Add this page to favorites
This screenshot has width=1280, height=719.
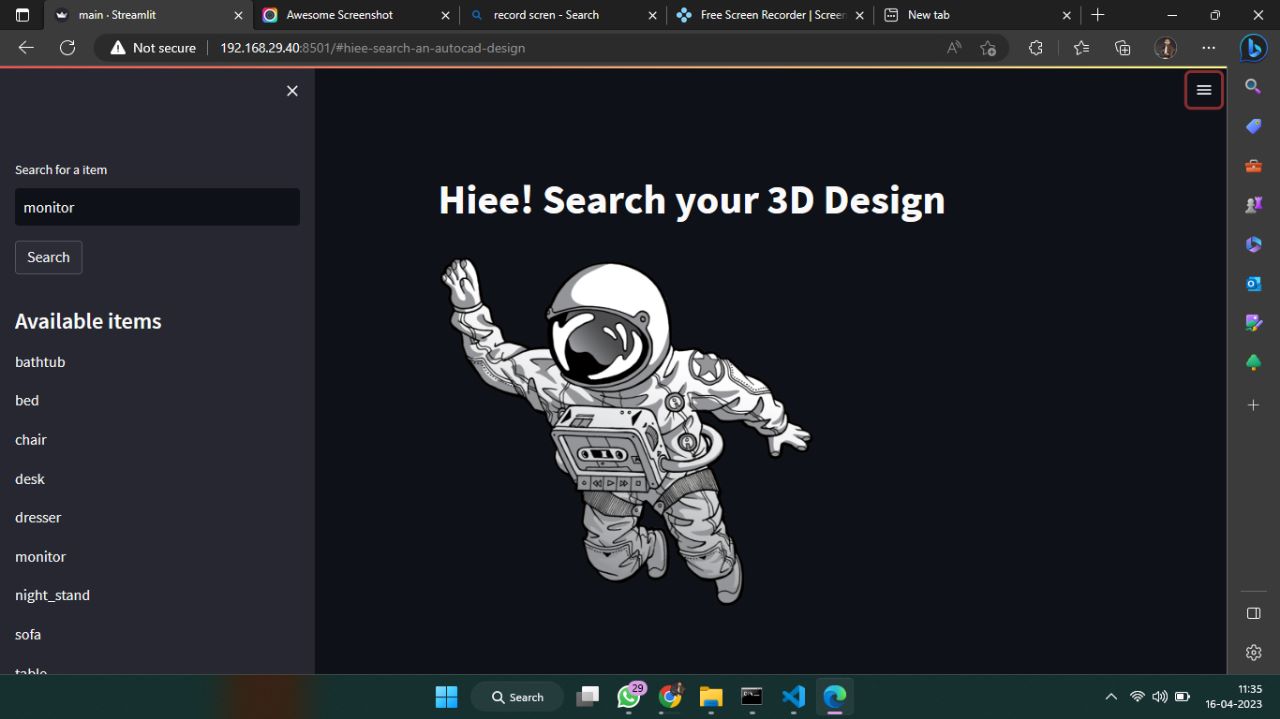click(988, 48)
